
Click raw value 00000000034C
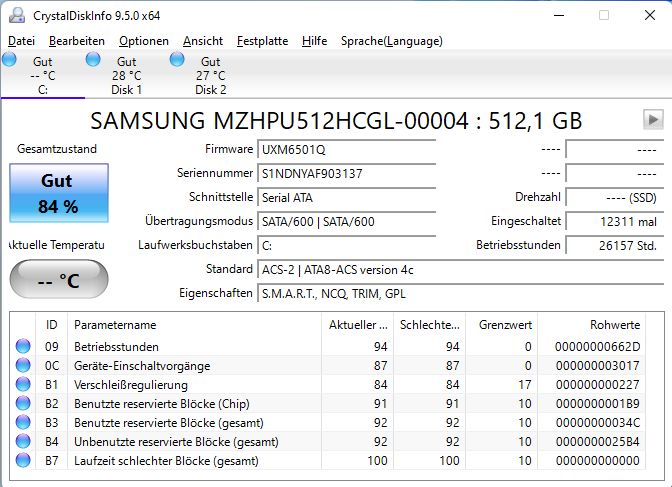point(597,423)
